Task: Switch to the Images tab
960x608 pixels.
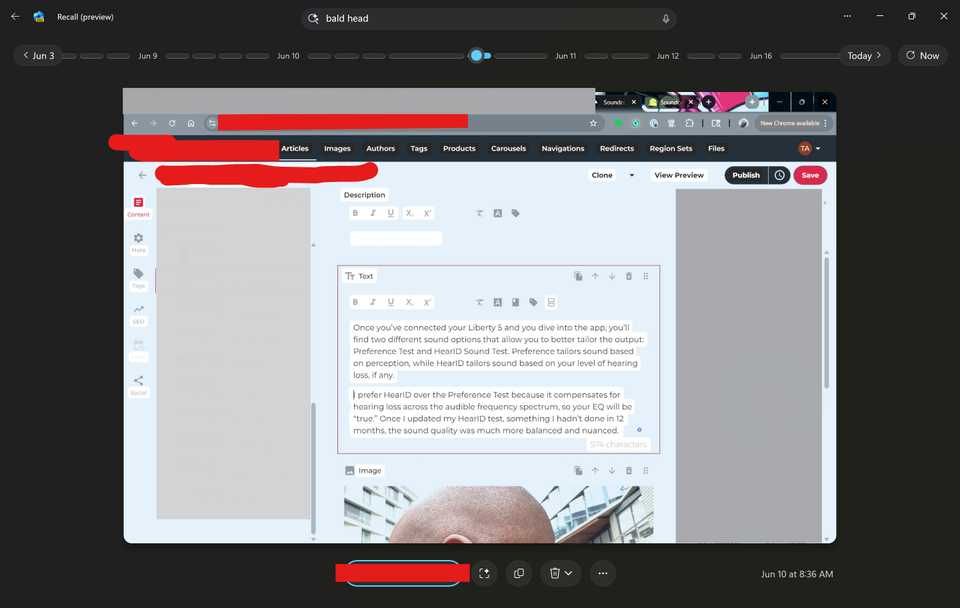Action: pyautogui.click(x=337, y=148)
